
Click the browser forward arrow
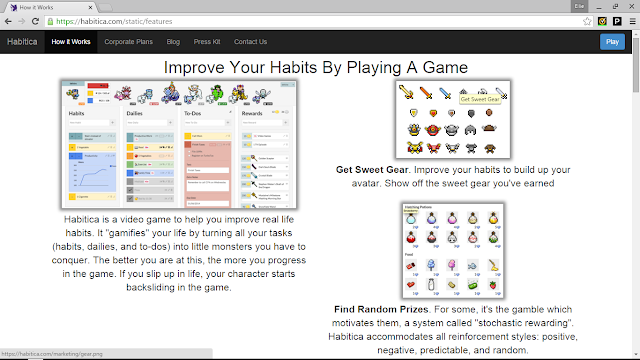click(x=22, y=21)
